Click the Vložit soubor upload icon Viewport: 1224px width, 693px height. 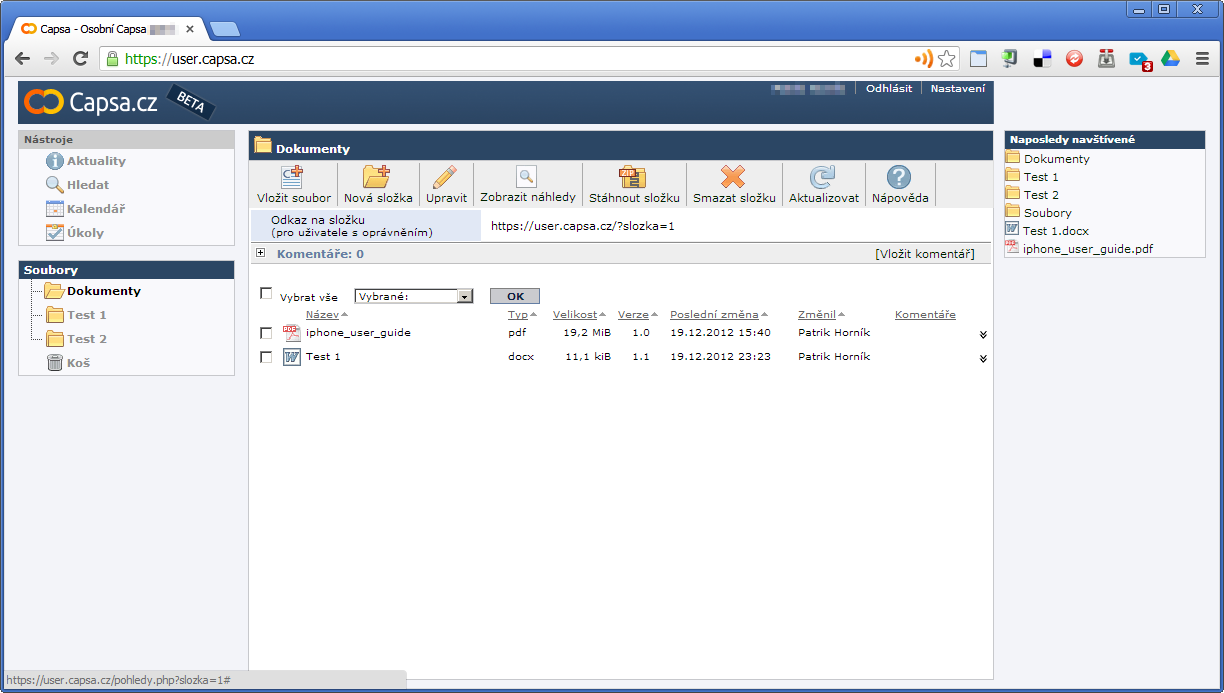pos(293,178)
